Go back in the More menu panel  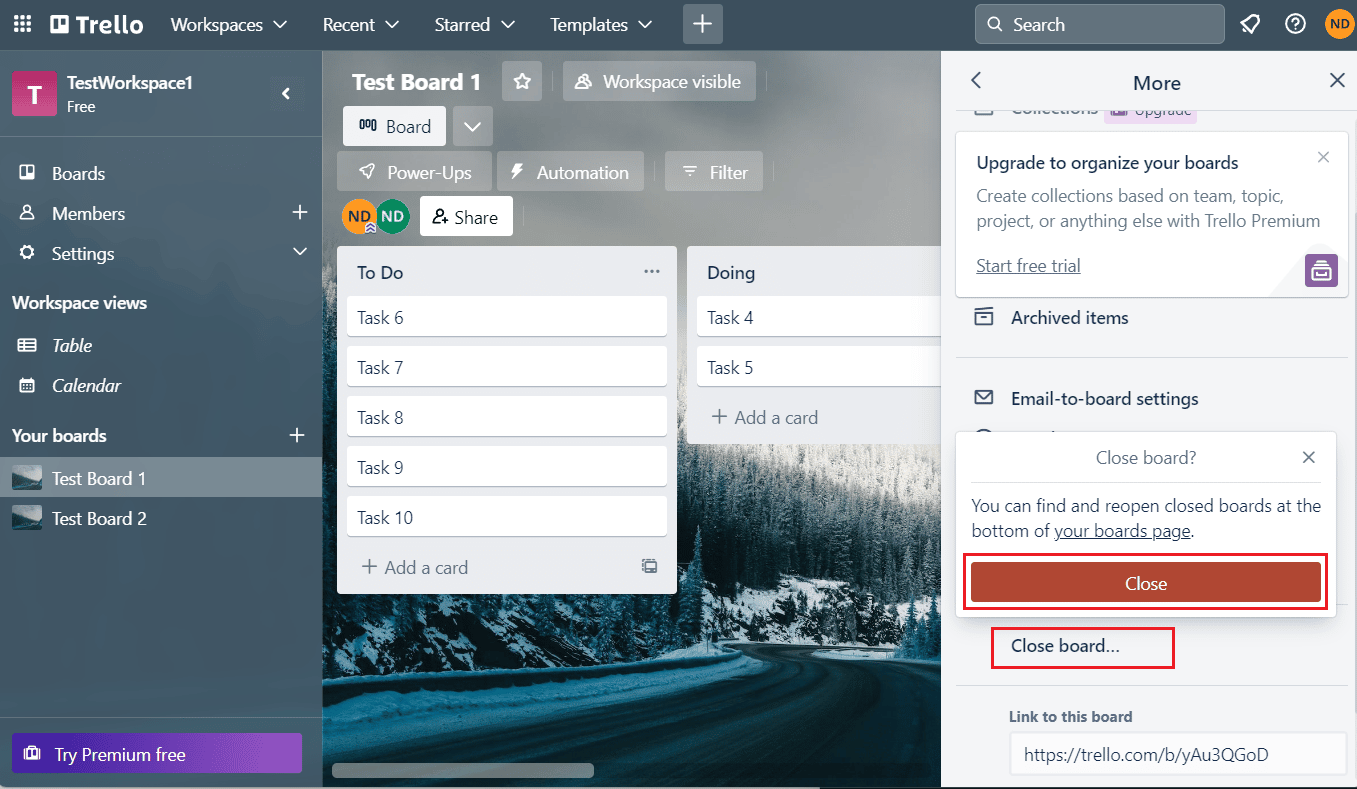coord(977,81)
